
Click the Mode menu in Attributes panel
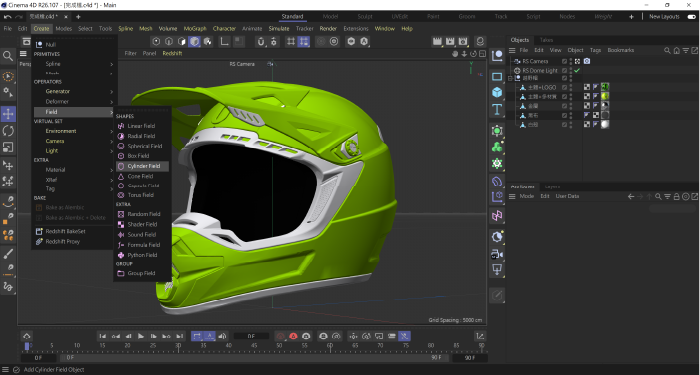point(527,196)
